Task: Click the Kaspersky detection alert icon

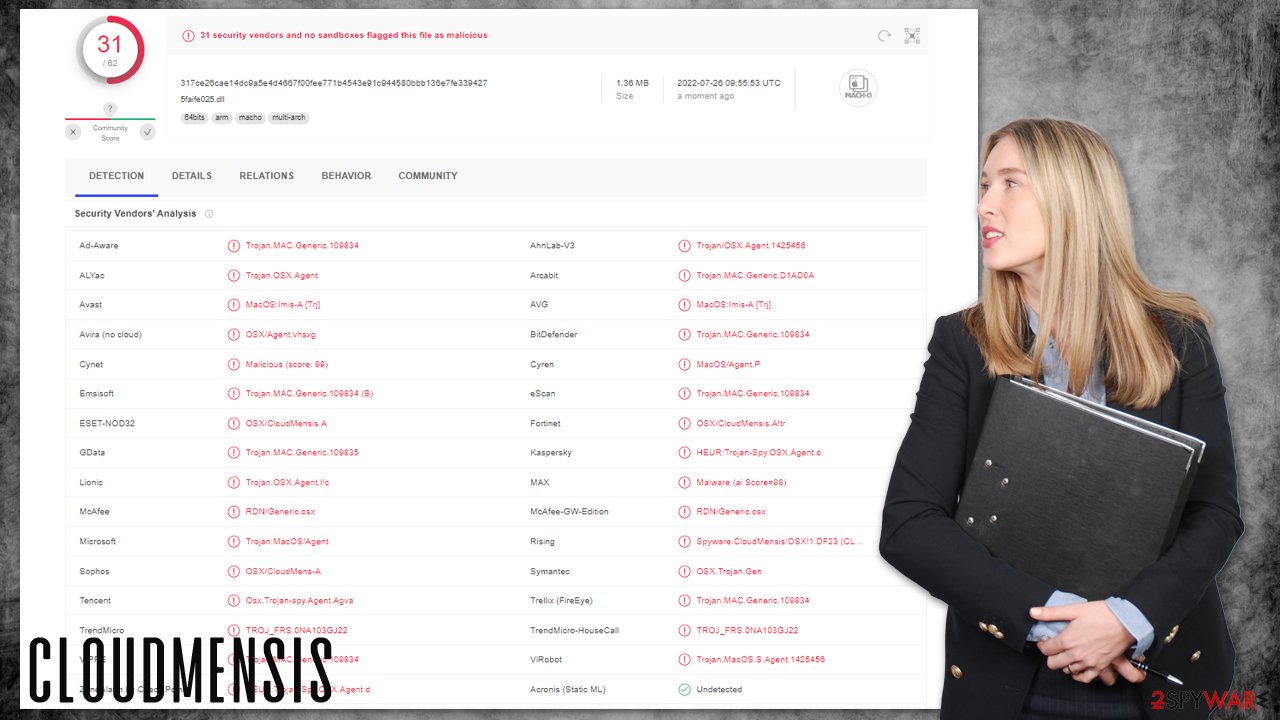Action: (685, 453)
